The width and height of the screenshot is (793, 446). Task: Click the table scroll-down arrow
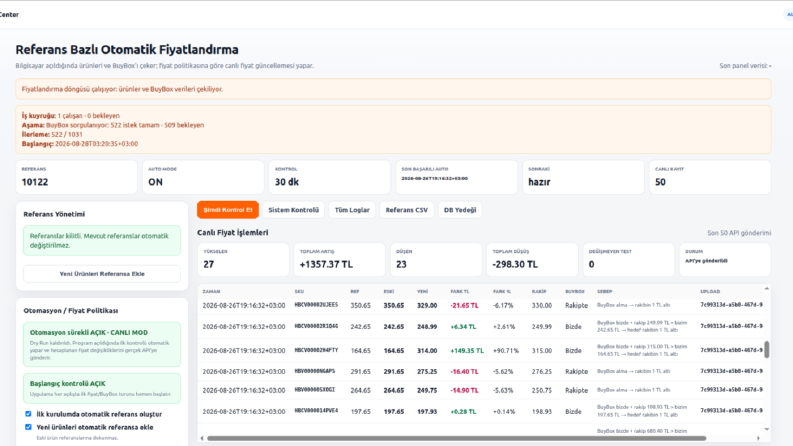[767, 429]
